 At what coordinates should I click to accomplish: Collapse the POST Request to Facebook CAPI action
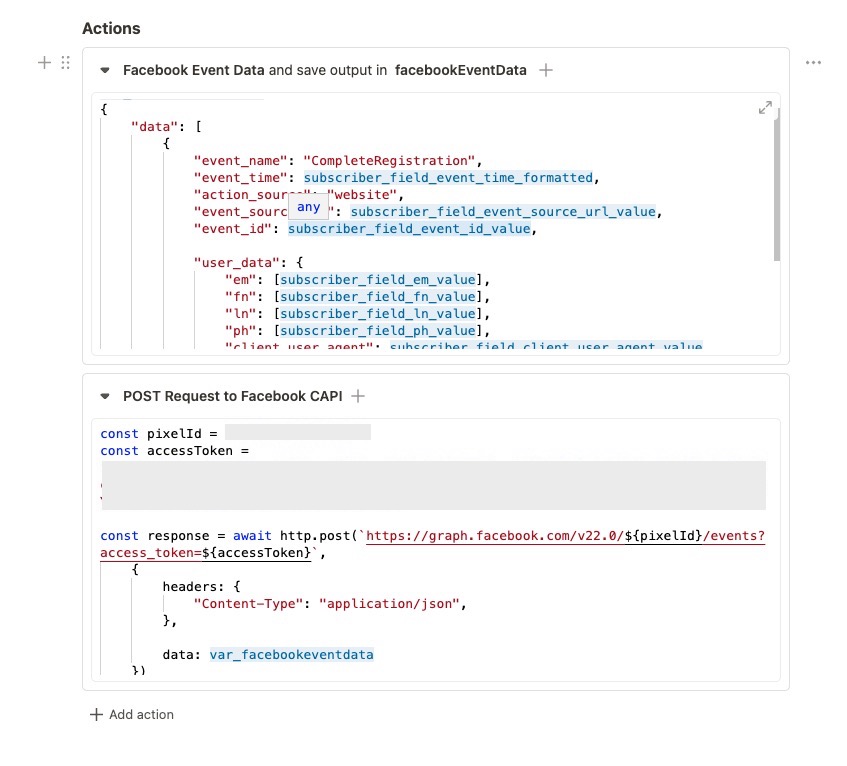(x=105, y=396)
